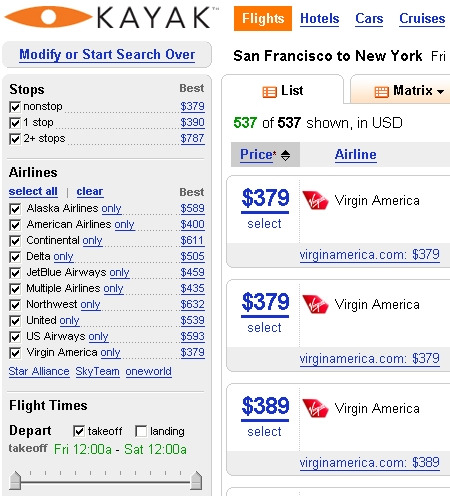Click clear link under Airlines
The width and height of the screenshot is (450, 496).
pyautogui.click(x=90, y=191)
